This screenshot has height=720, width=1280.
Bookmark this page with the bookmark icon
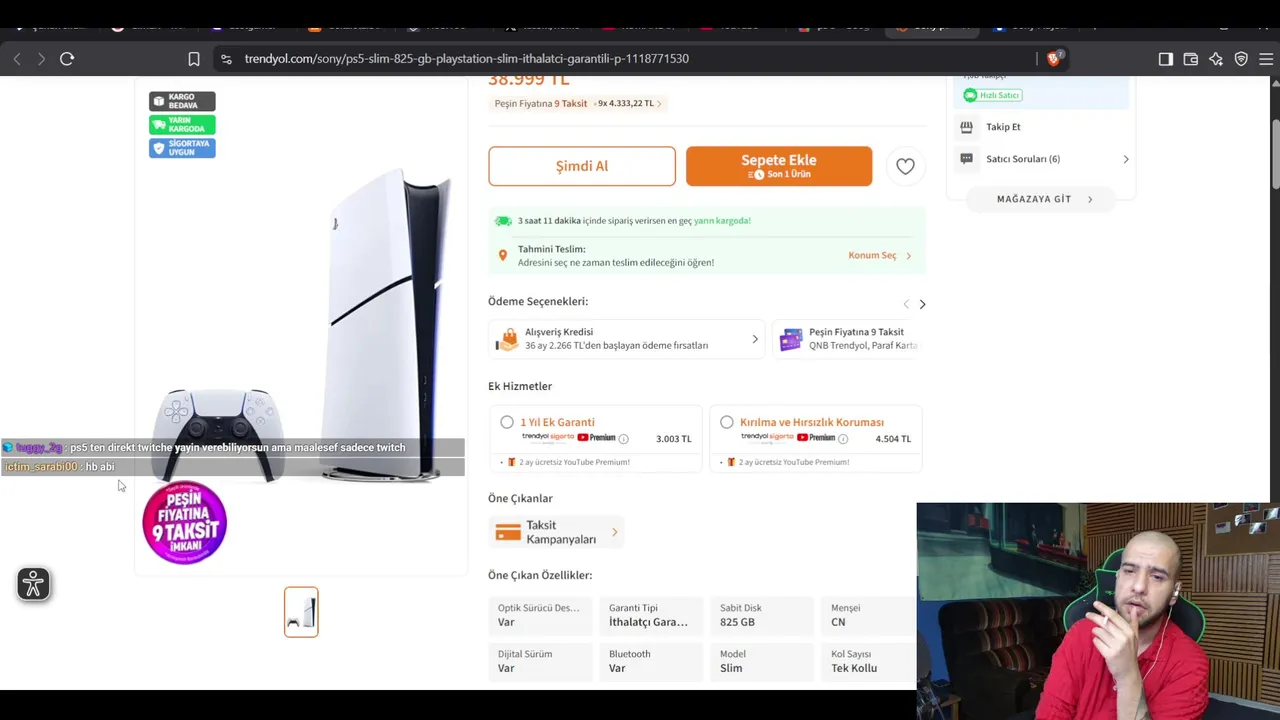pos(194,59)
